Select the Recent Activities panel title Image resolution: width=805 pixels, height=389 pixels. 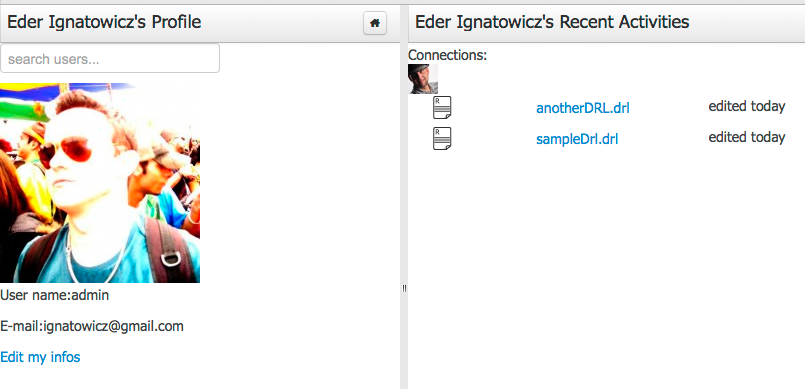tap(552, 22)
